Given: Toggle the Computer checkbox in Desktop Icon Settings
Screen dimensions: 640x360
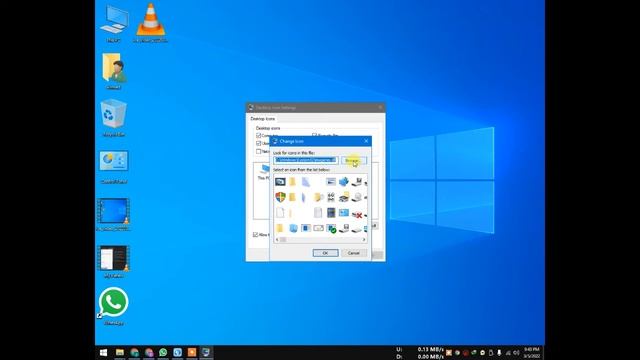Looking at the screenshot, I should point(258,136).
